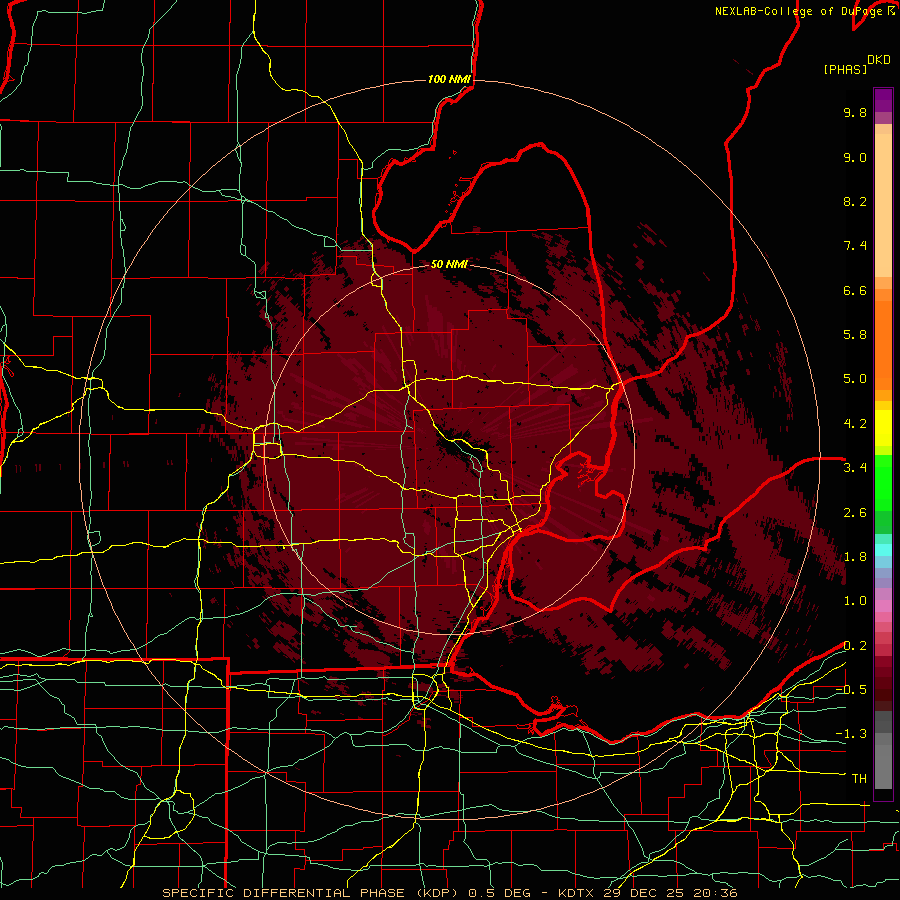
Task: Pick the bright green segment of the color bar
Action: (883, 482)
